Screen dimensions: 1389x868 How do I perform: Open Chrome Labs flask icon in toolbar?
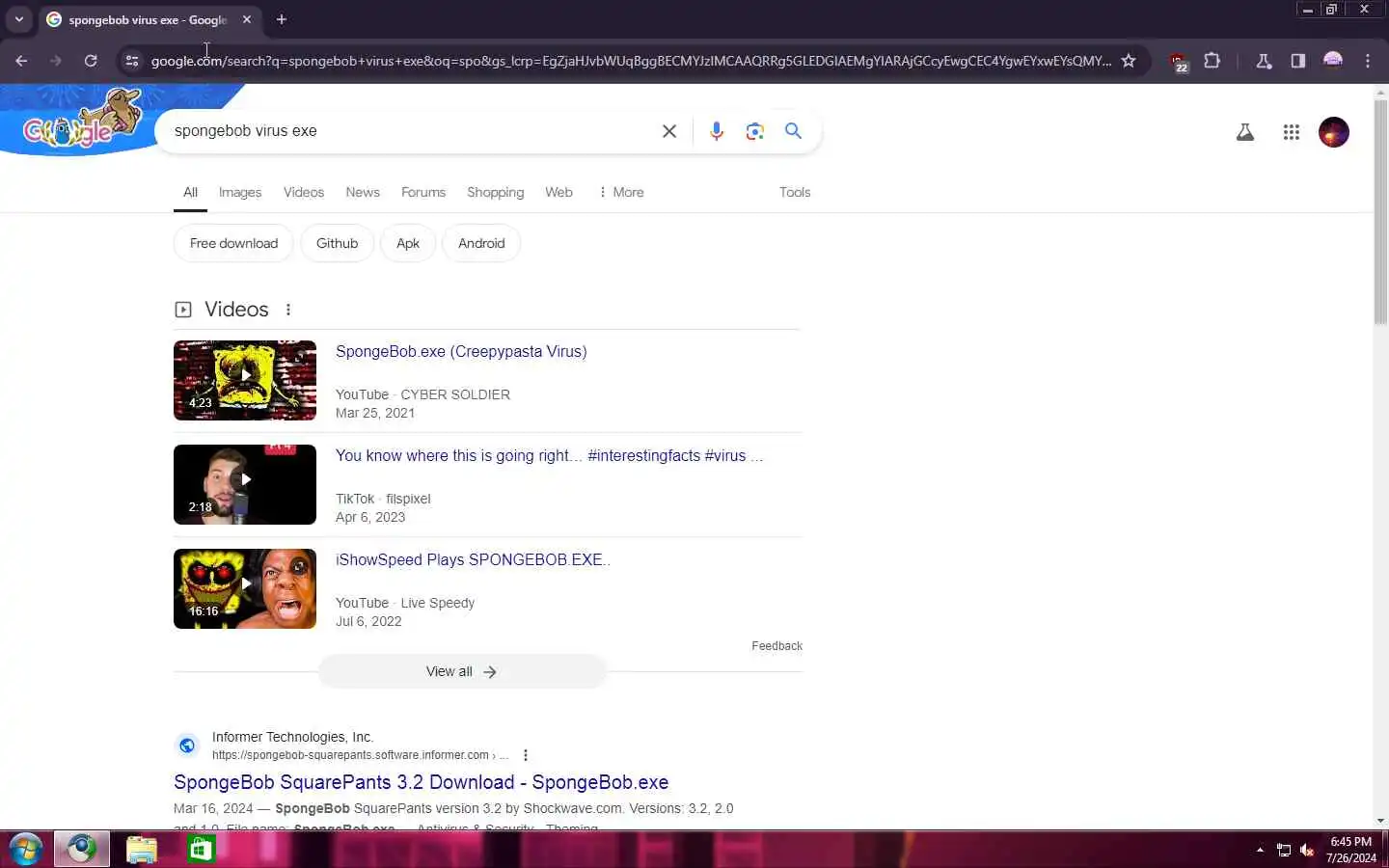(1264, 61)
